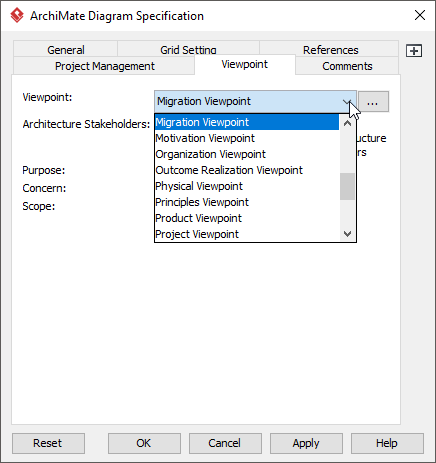Screen dimensions: 436x463
Task: Switch to the General tab
Action: click(x=66, y=50)
